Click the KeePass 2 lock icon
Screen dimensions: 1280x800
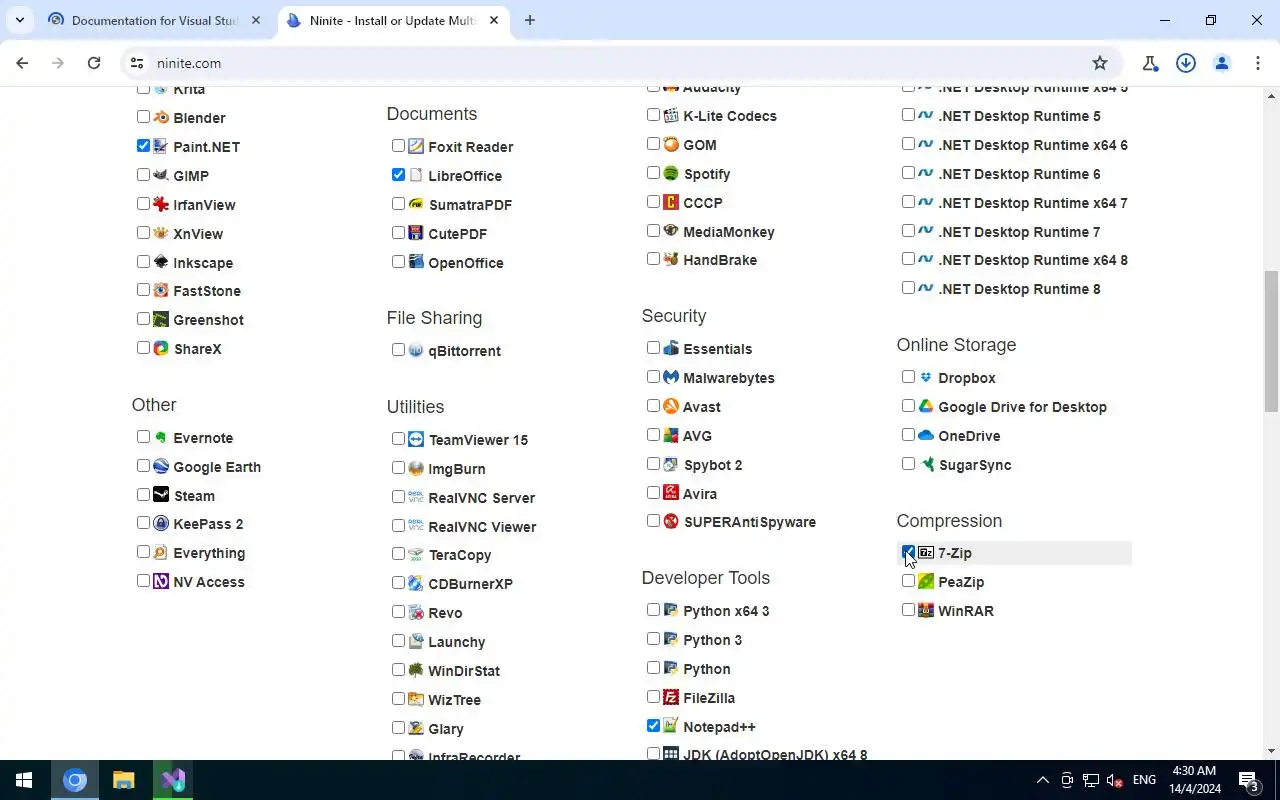[161, 523]
